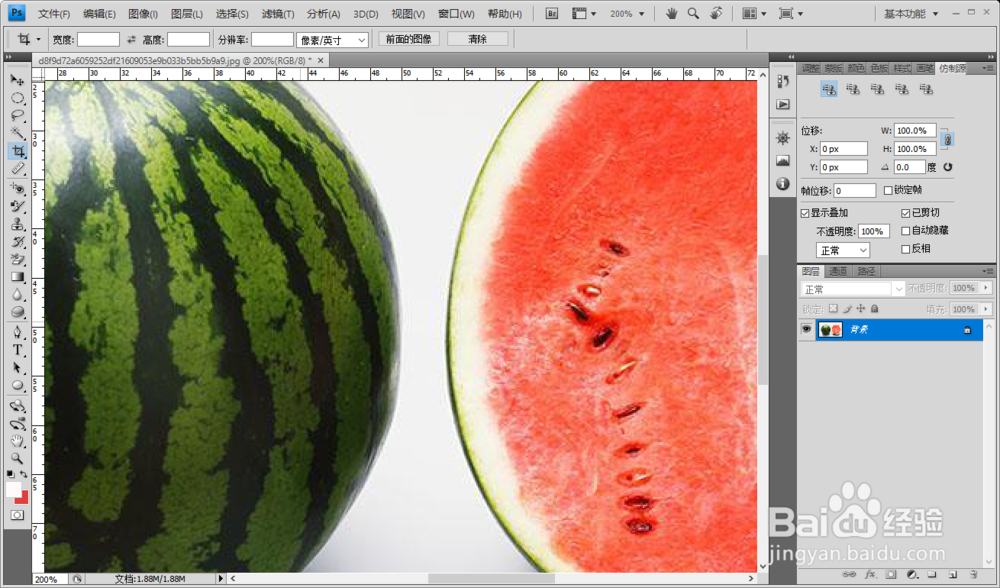The height and width of the screenshot is (588, 1000).
Task: Reset transform in Clone Source panel
Action: click(x=948, y=167)
